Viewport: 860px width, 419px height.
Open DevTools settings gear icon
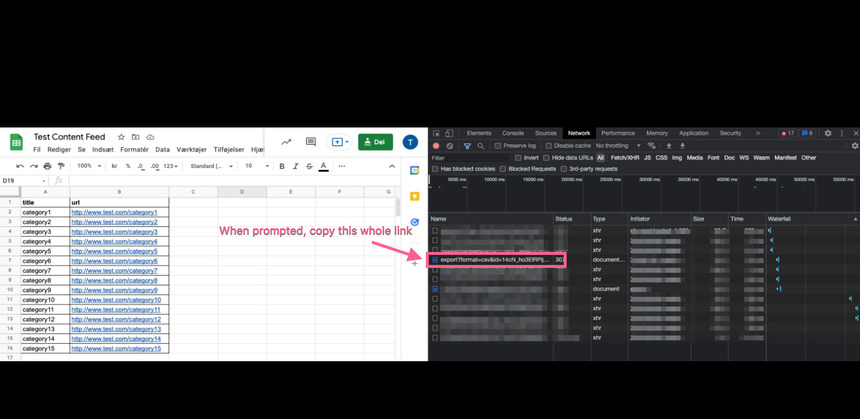pos(827,133)
